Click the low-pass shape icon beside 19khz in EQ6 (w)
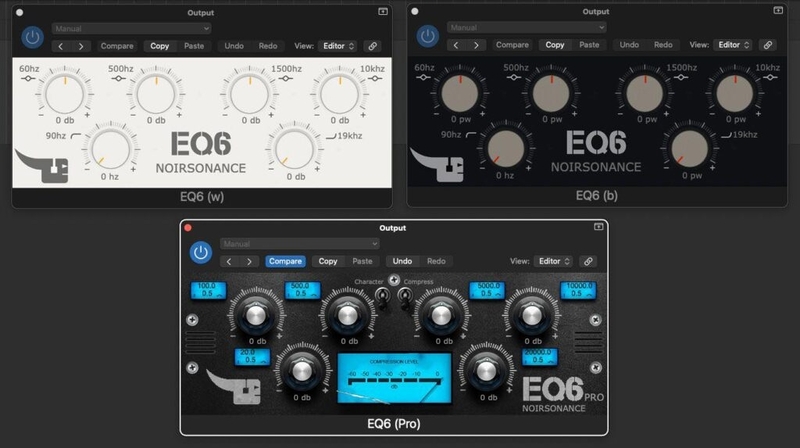Image resolution: width=800 pixels, height=448 pixels. click(331, 136)
